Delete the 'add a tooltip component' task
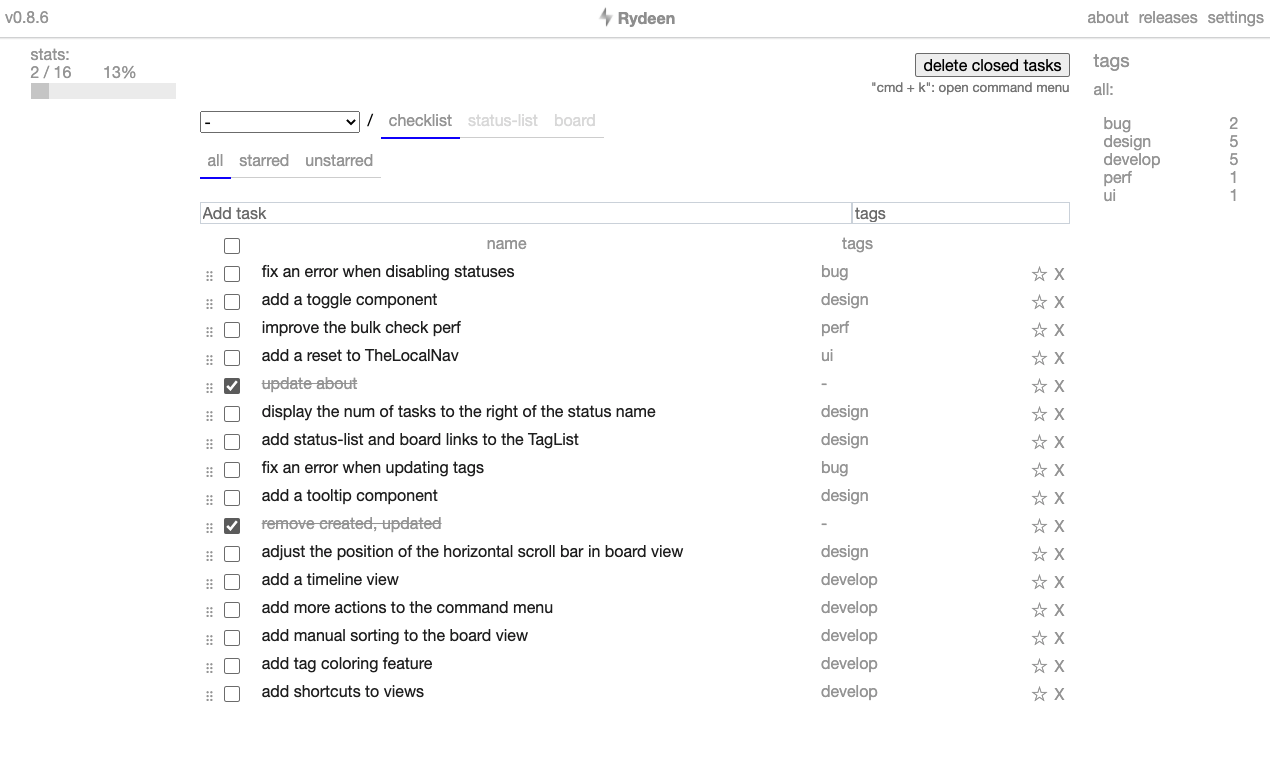 tap(1059, 498)
